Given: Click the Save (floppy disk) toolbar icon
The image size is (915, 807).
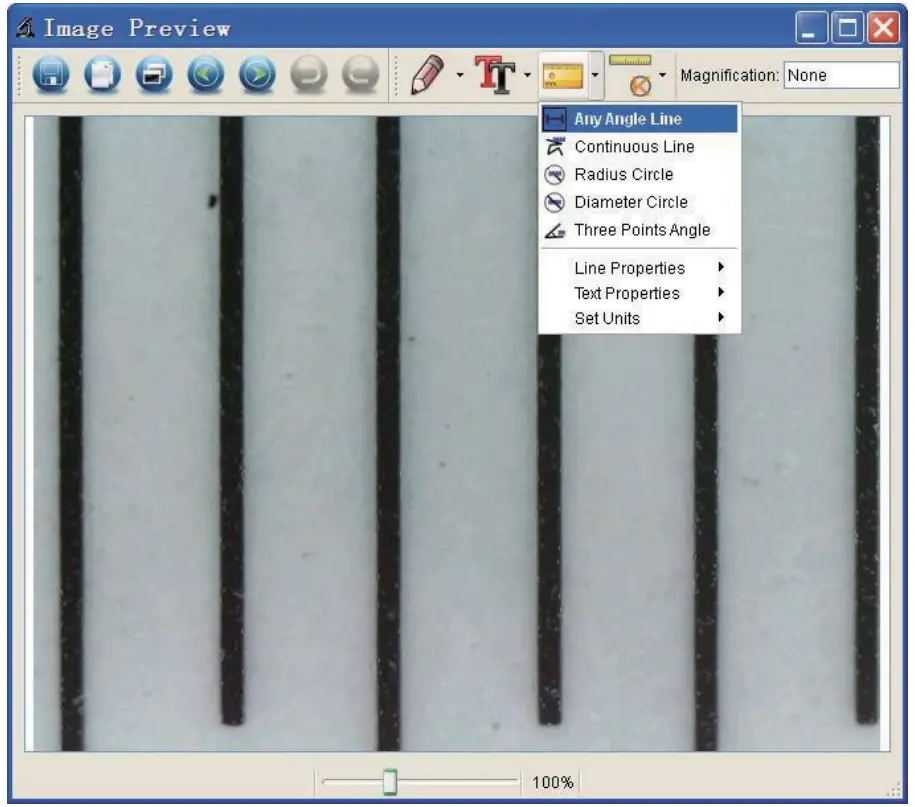Looking at the screenshot, I should (x=50, y=76).
